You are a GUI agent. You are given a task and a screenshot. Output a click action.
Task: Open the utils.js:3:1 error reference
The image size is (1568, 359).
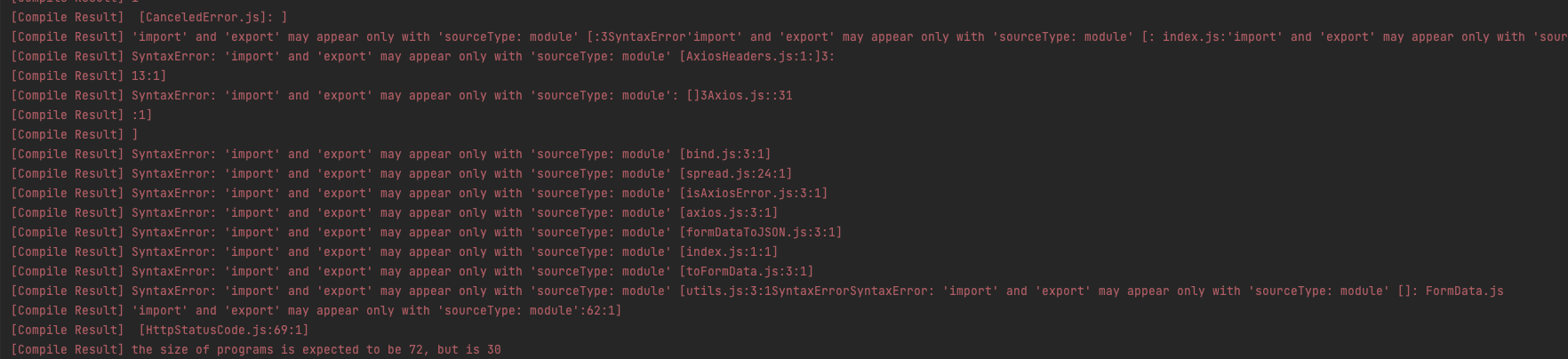[729, 291]
